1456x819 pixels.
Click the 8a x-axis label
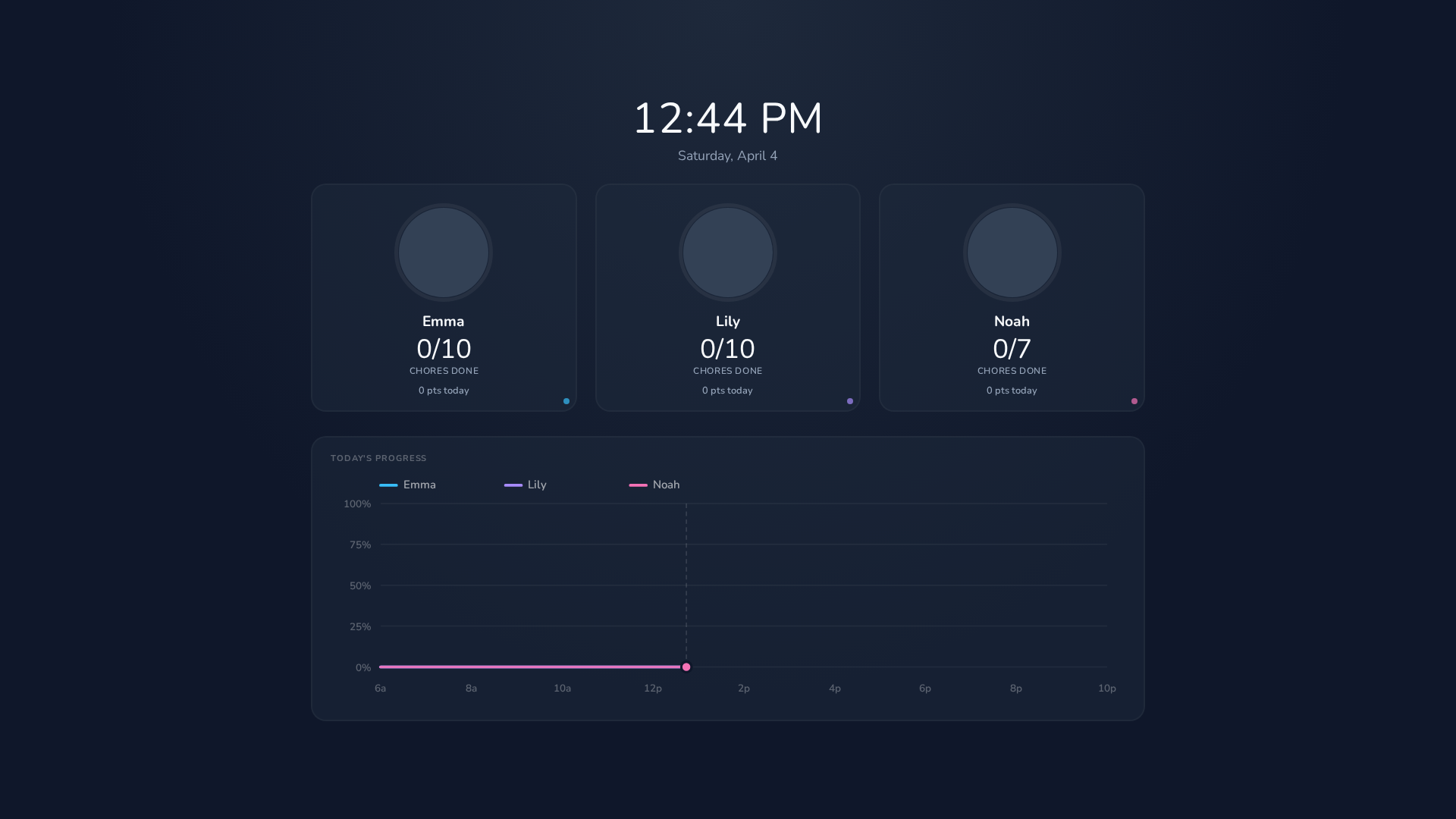[x=472, y=689]
